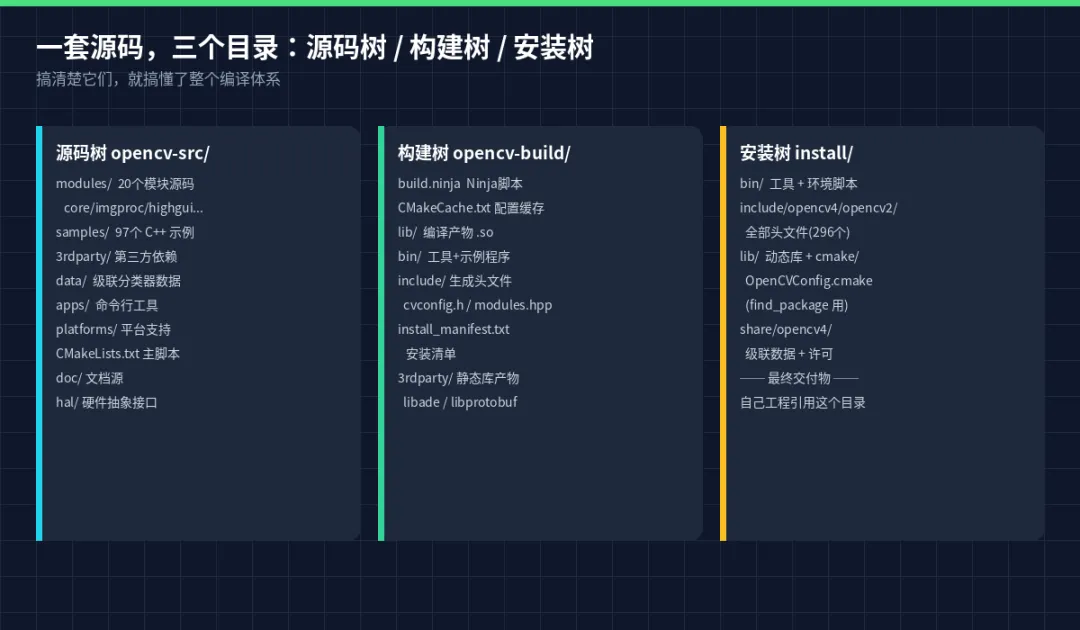Click the line share/opencv4/
Screen dimensions: 1080x630
(786, 330)
